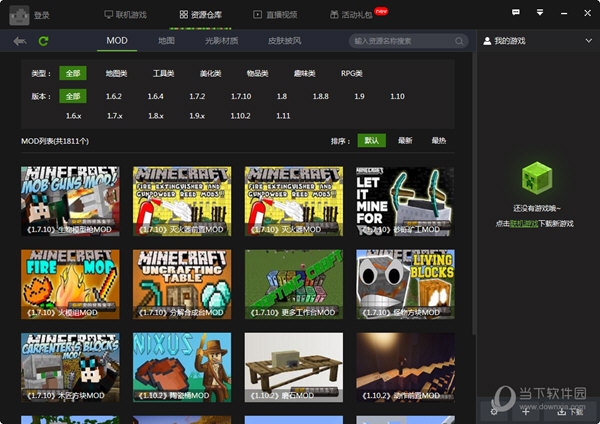The width and height of the screenshot is (600, 424).
Task: Click the user avatar icon beside 登录
Action: pos(19,15)
